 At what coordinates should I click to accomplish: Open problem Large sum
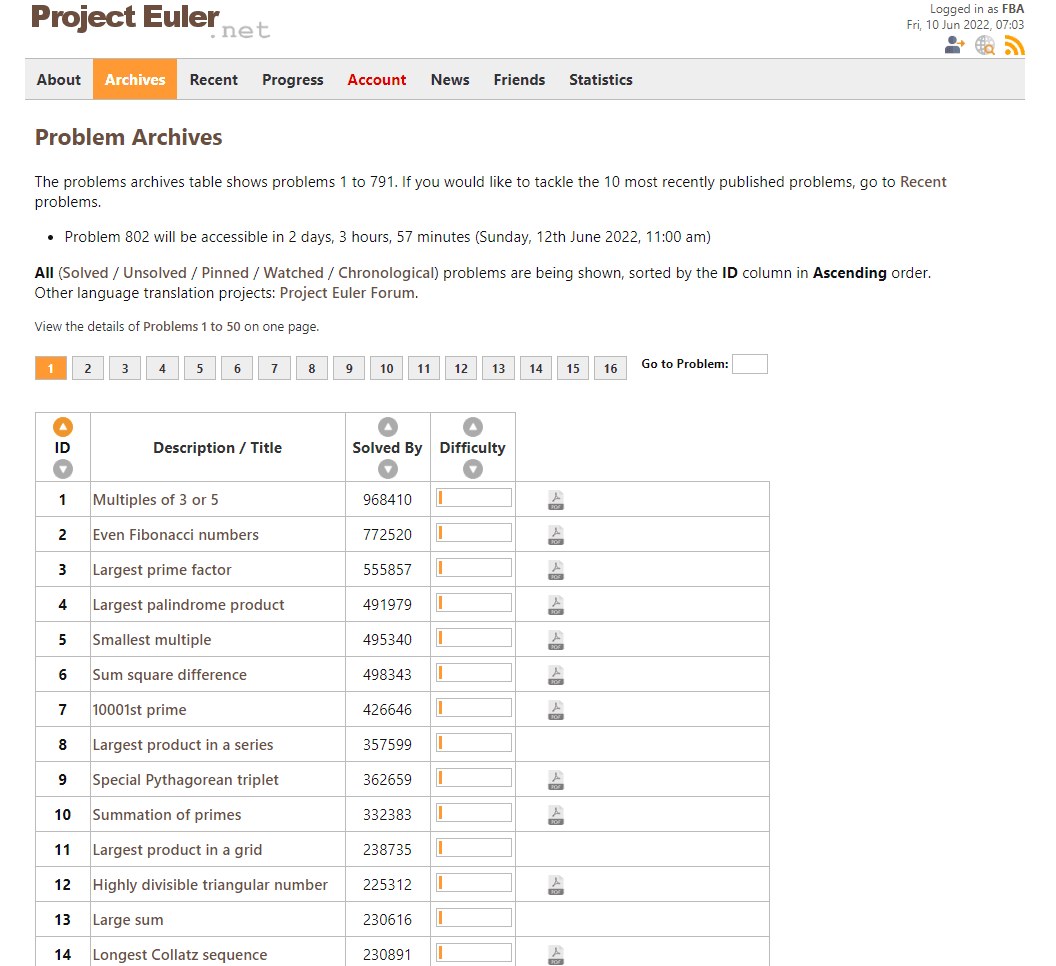[x=128, y=920]
